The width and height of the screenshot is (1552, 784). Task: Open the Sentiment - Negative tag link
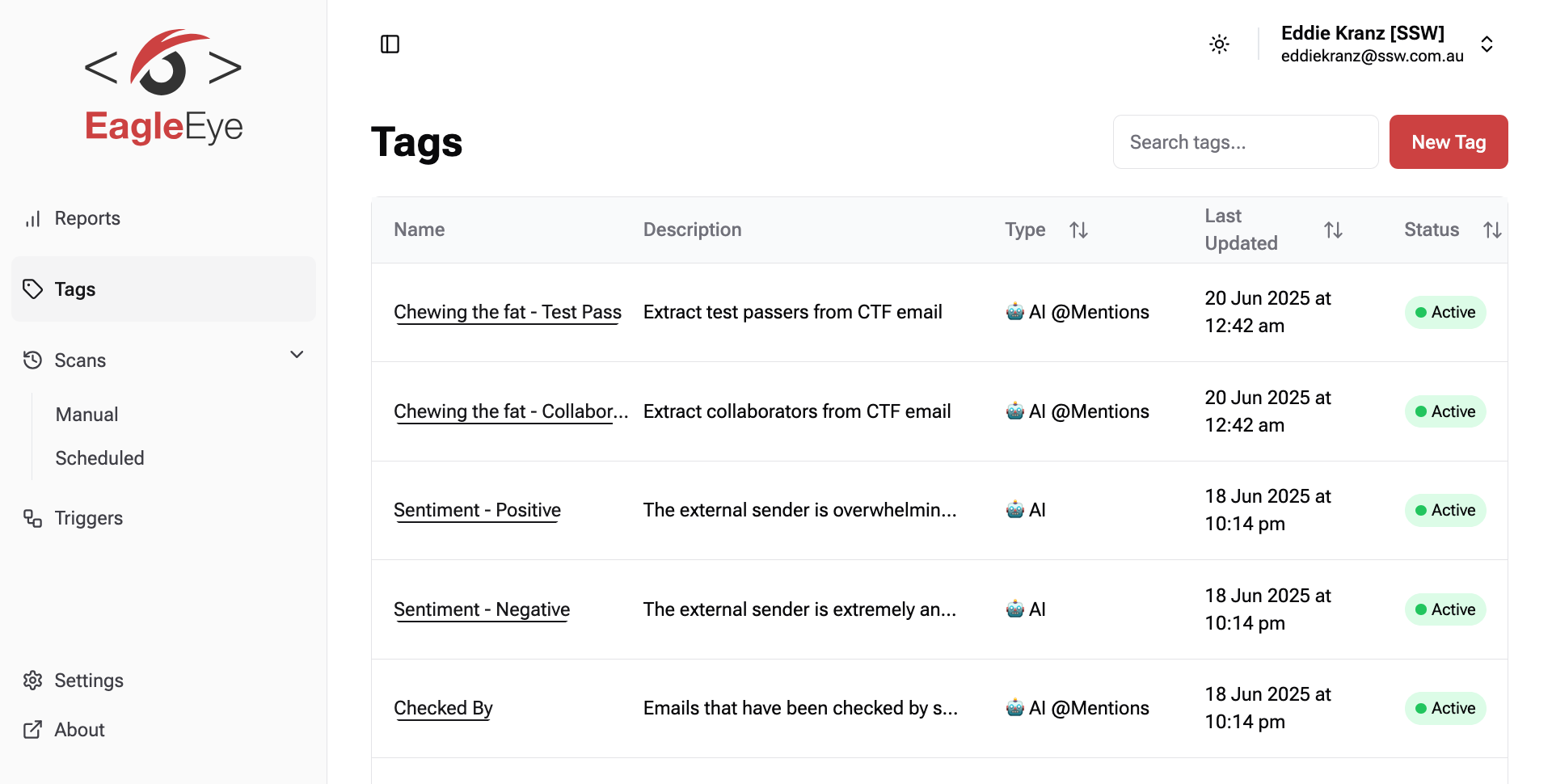(x=482, y=609)
